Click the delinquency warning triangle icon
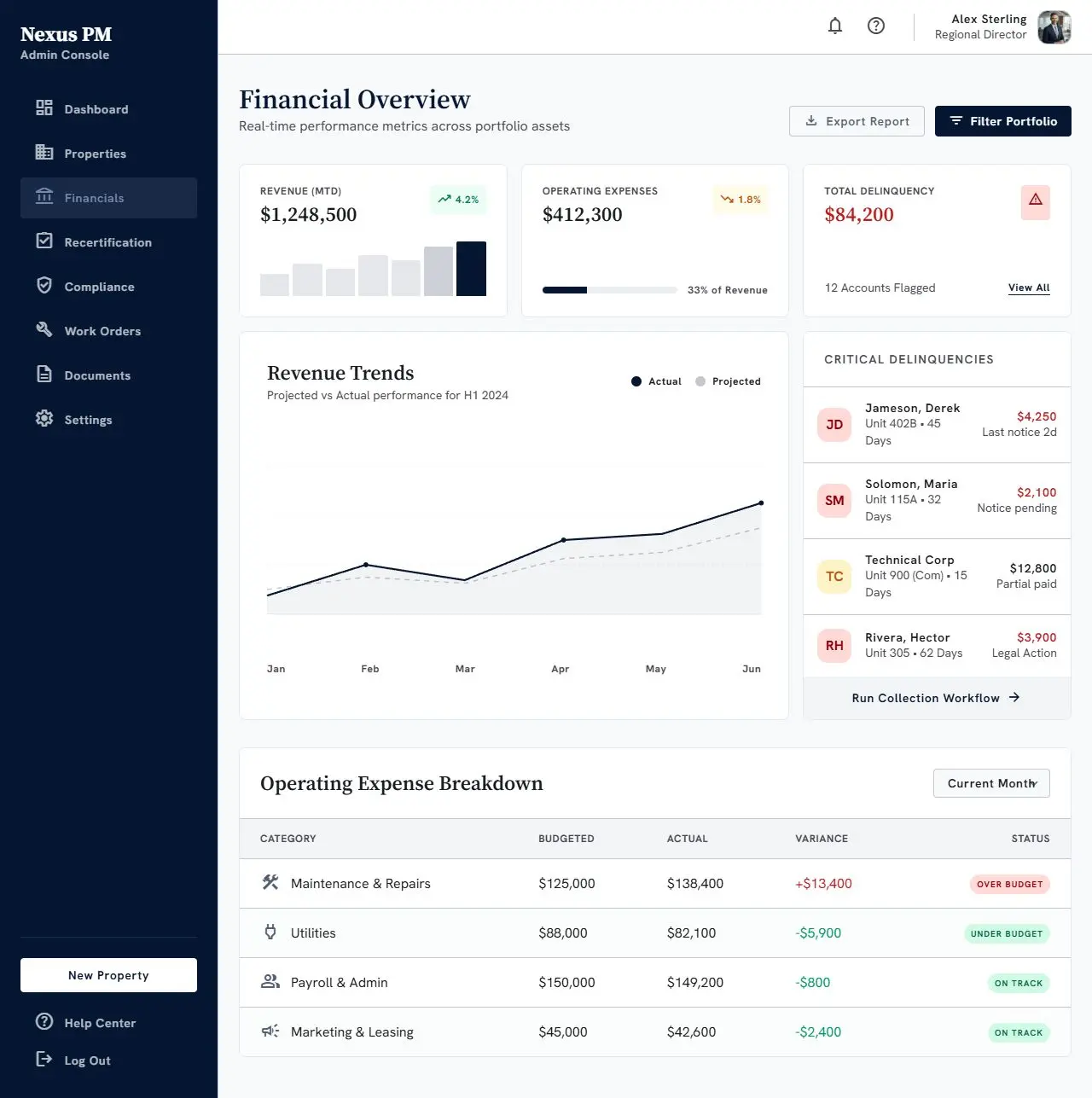Image resolution: width=1092 pixels, height=1098 pixels. (1036, 200)
